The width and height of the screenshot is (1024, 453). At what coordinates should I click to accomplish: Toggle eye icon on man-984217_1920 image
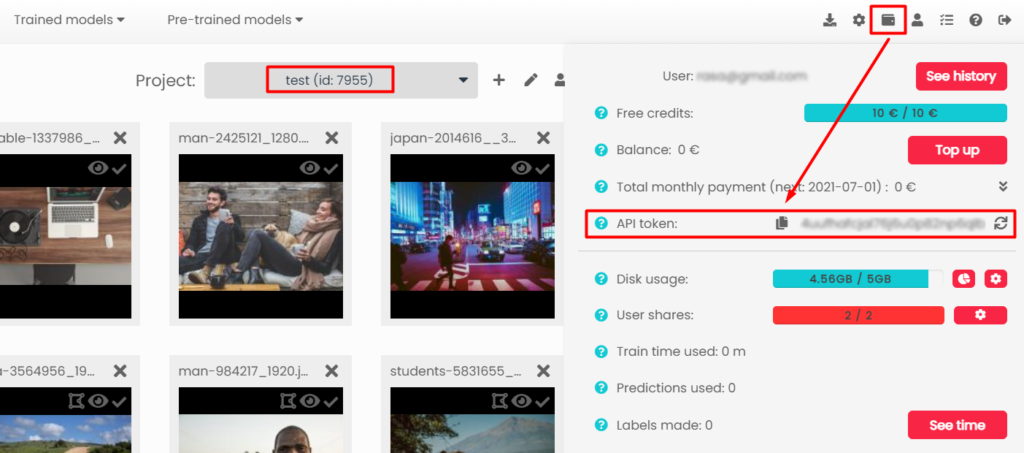pos(310,401)
